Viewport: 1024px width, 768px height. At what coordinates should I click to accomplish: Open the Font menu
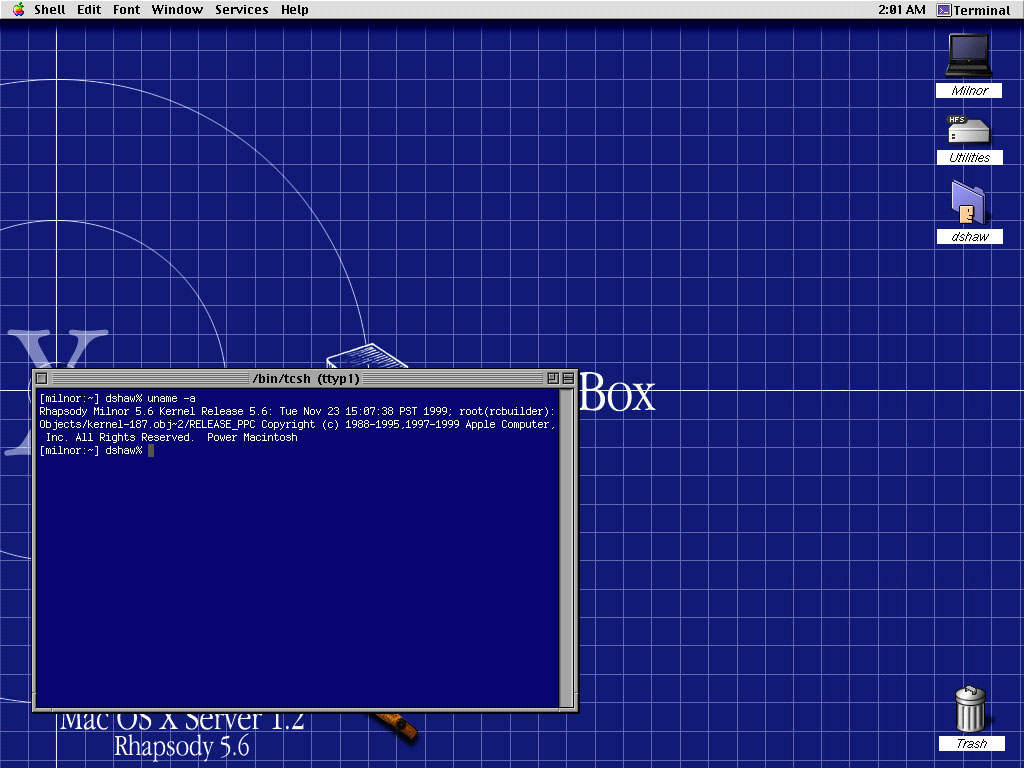pyautogui.click(x=126, y=10)
